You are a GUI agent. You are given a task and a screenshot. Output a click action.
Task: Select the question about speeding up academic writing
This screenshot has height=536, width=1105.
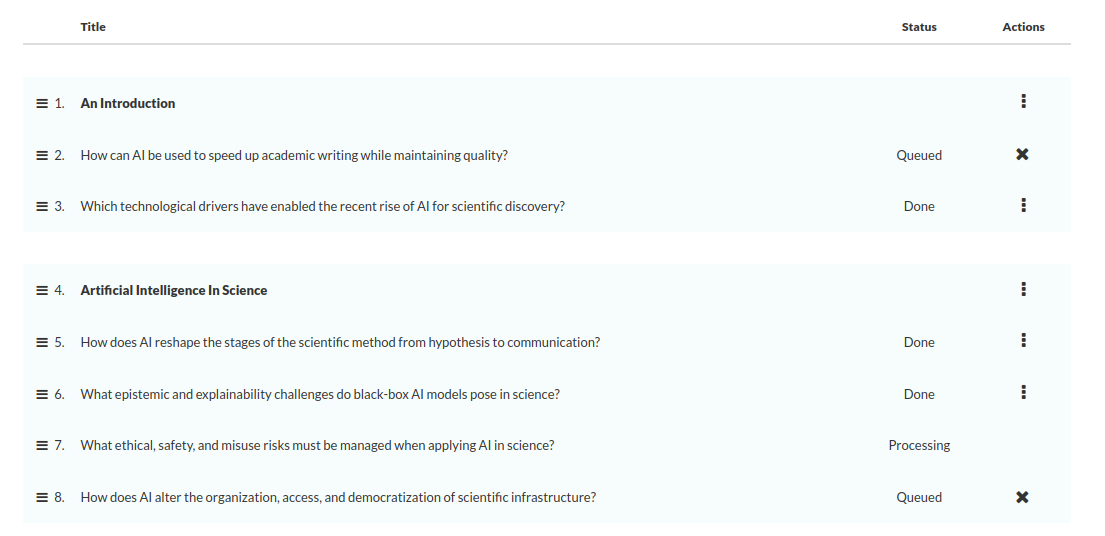tap(294, 155)
